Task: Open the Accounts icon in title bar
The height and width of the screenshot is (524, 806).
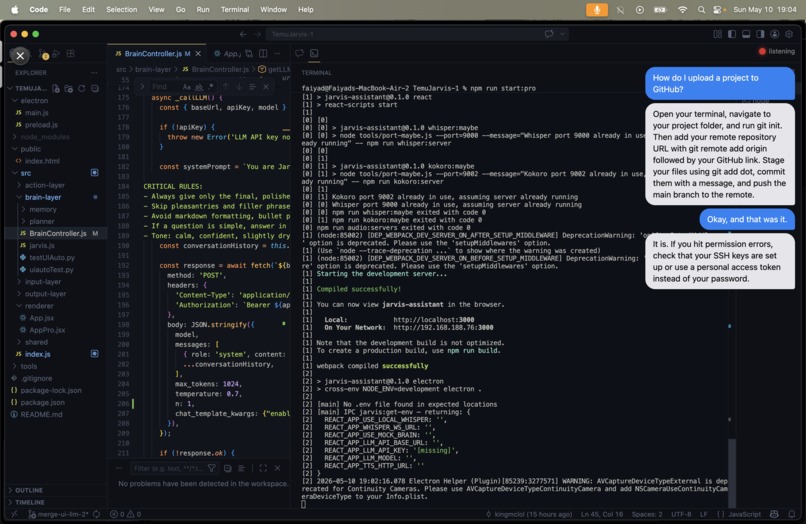Action: (775, 34)
